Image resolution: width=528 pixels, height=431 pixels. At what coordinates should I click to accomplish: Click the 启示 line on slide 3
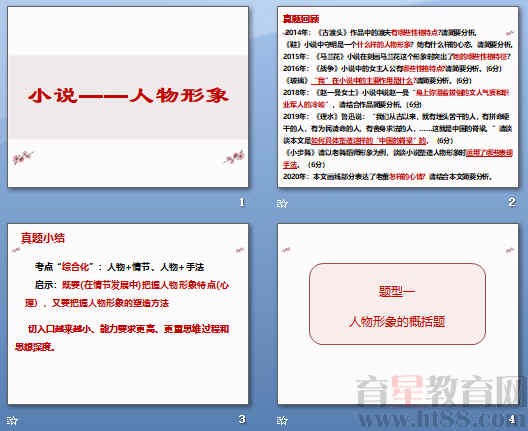[x=132, y=285]
